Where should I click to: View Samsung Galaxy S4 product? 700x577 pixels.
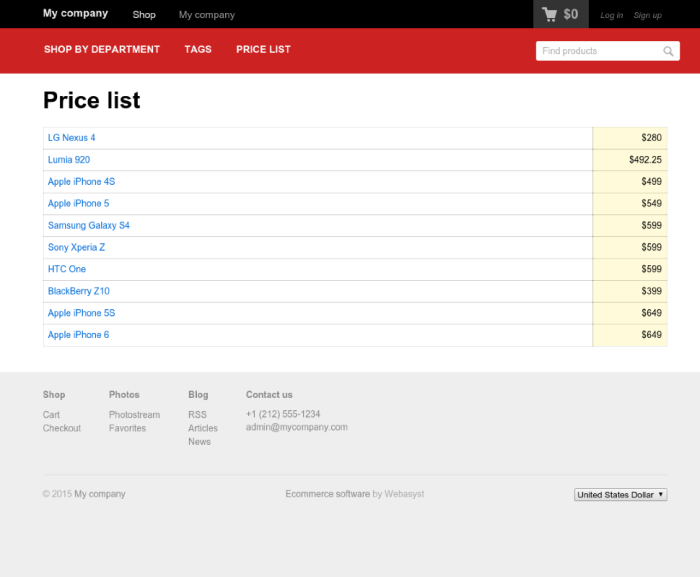[x=89, y=225]
